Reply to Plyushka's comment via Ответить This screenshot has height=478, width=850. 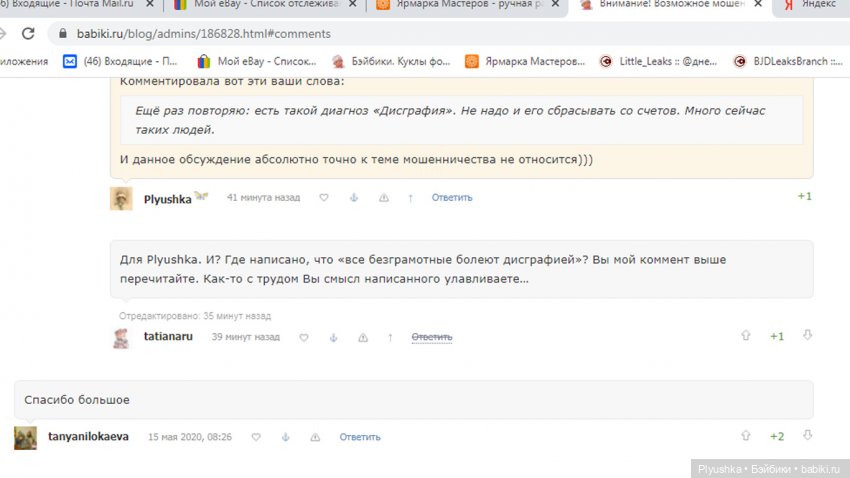pyautogui.click(x=452, y=198)
